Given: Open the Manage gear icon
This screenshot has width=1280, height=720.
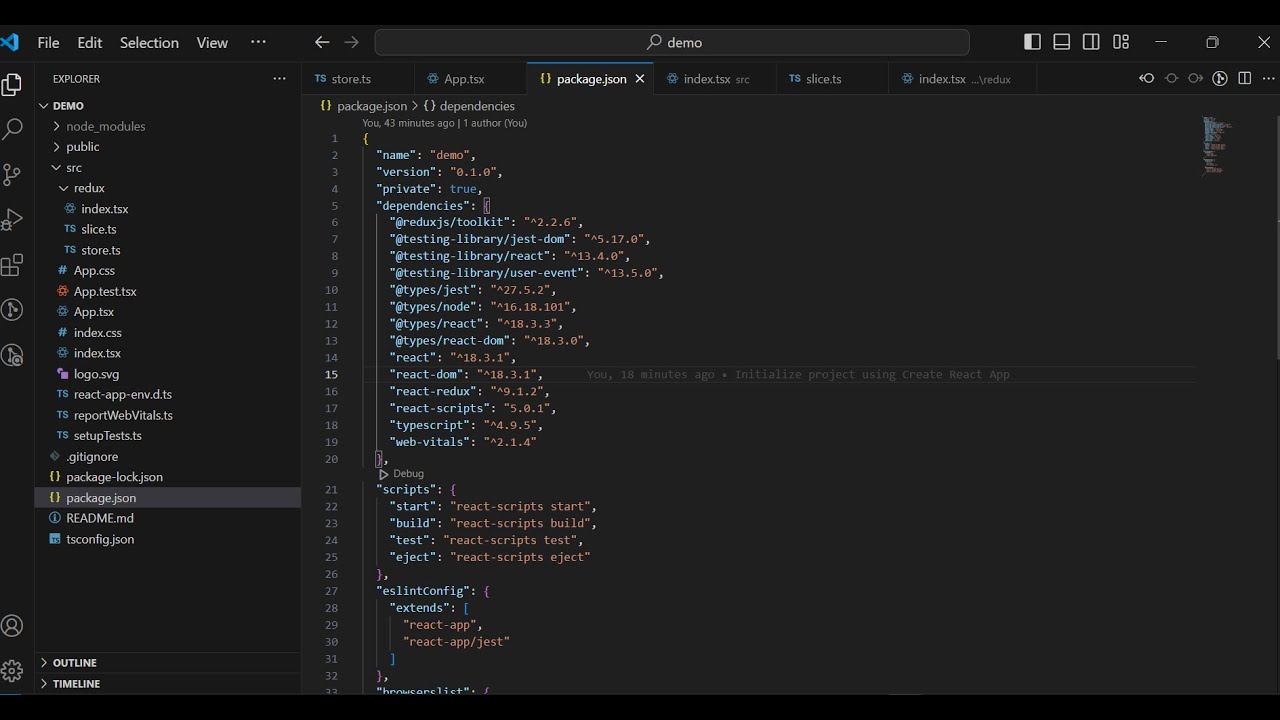Looking at the screenshot, I should point(12,670).
